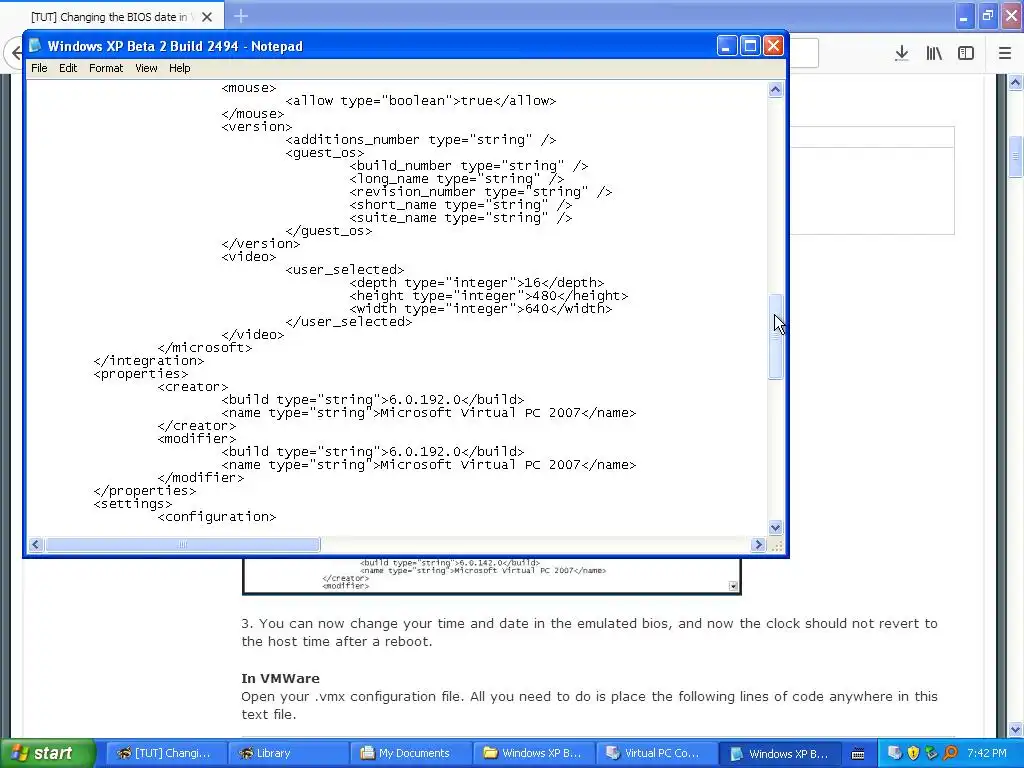This screenshot has width=1024, height=768.
Task: Switch to the Virtual PC Co... taskbar button
Action: pos(655,753)
